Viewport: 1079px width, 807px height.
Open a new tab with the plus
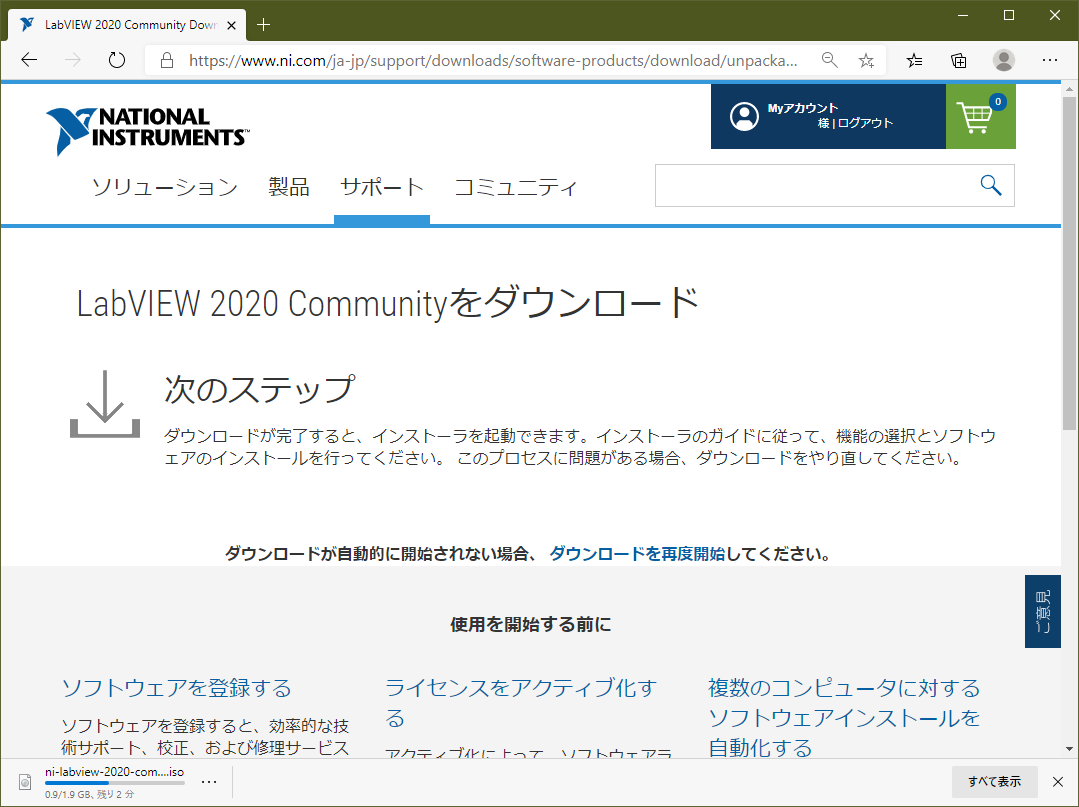pos(263,25)
